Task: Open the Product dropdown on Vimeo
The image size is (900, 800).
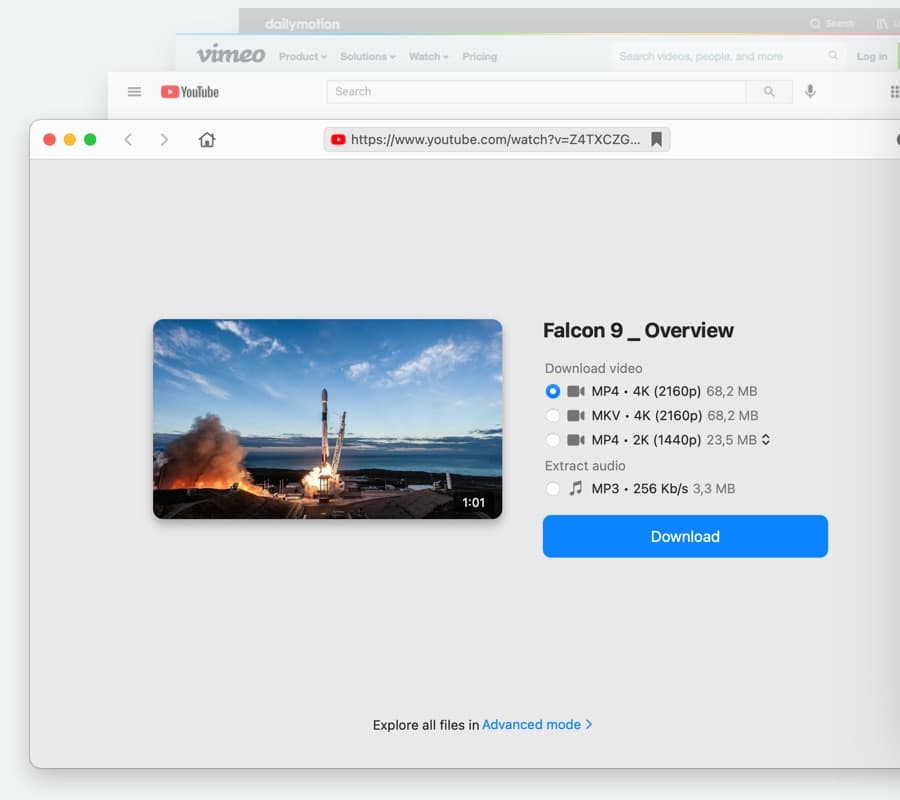Action: click(x=302, y=57)
